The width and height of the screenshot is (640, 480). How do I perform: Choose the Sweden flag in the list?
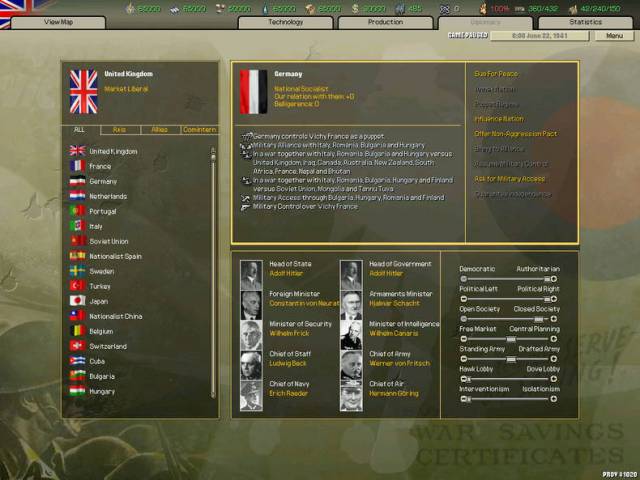point(77,271)
